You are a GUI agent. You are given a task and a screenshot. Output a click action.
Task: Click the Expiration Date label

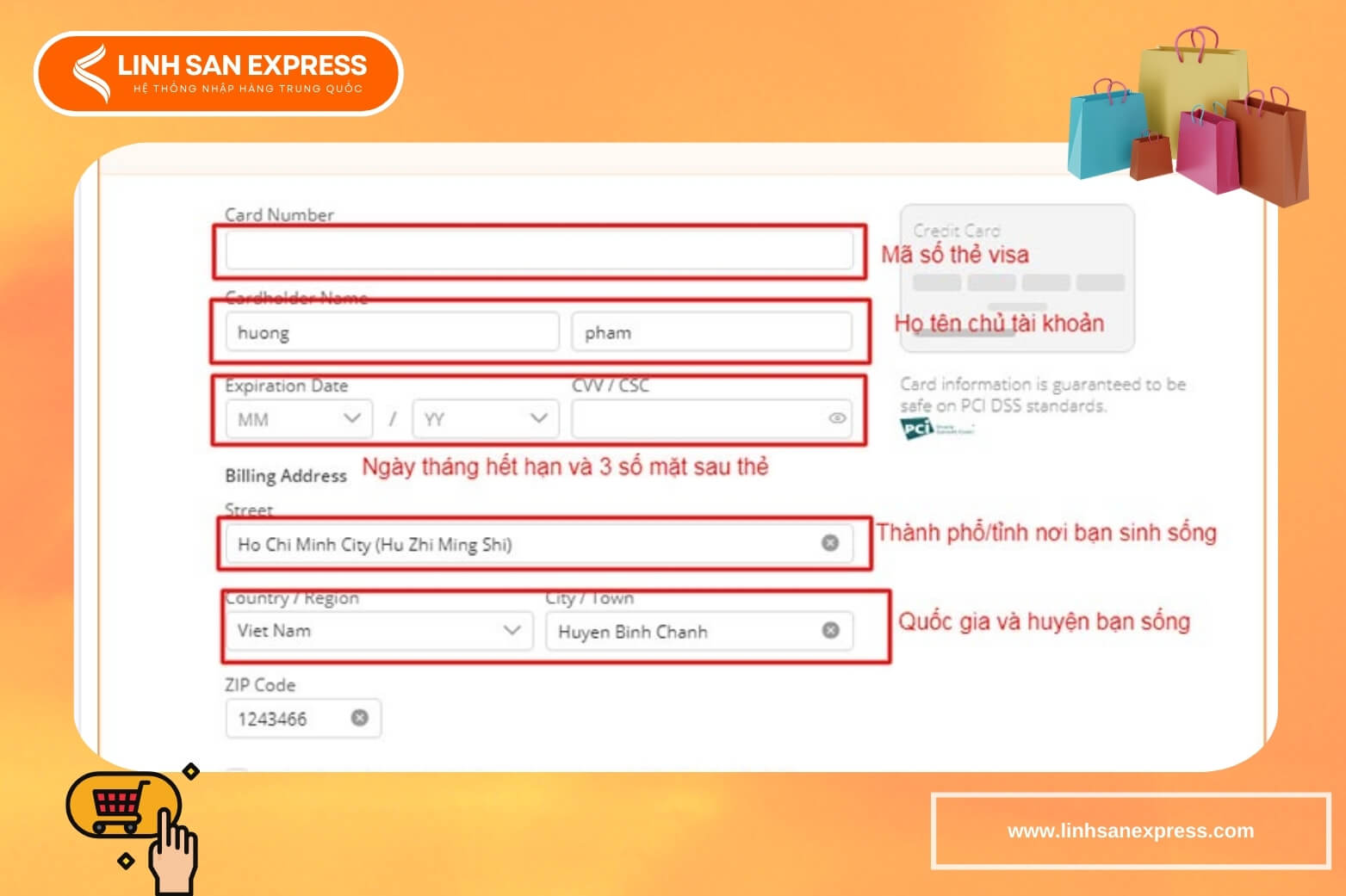[287, 386]
